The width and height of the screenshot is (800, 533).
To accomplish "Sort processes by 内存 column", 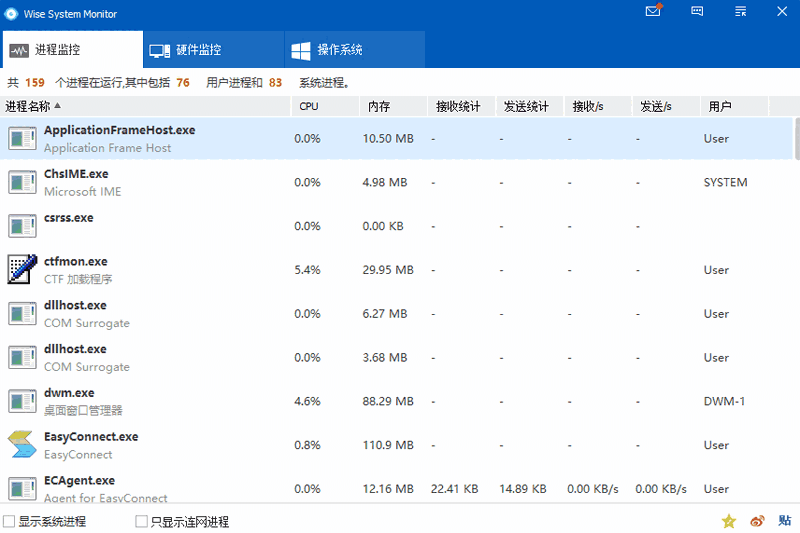I will click(379, 106).
